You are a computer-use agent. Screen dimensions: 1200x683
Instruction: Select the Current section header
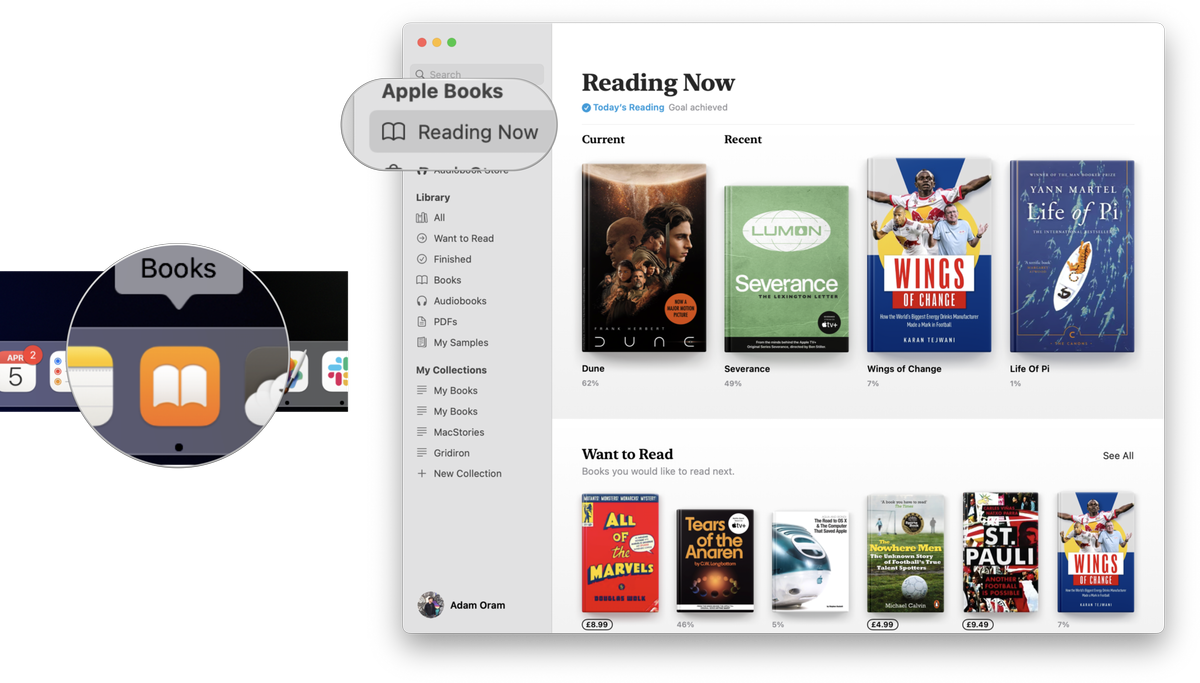pyautogui.click(x=603, y=139)
